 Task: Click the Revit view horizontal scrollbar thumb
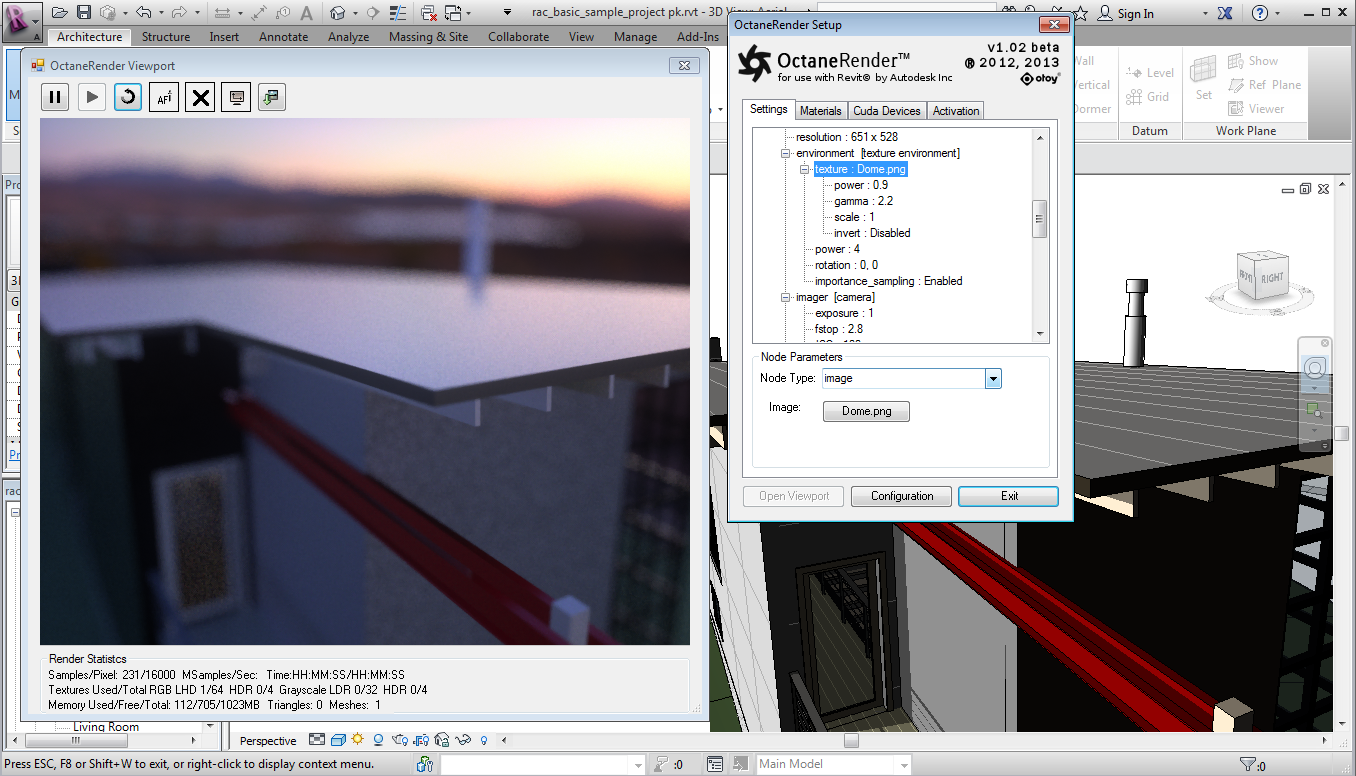pos(851,741)
